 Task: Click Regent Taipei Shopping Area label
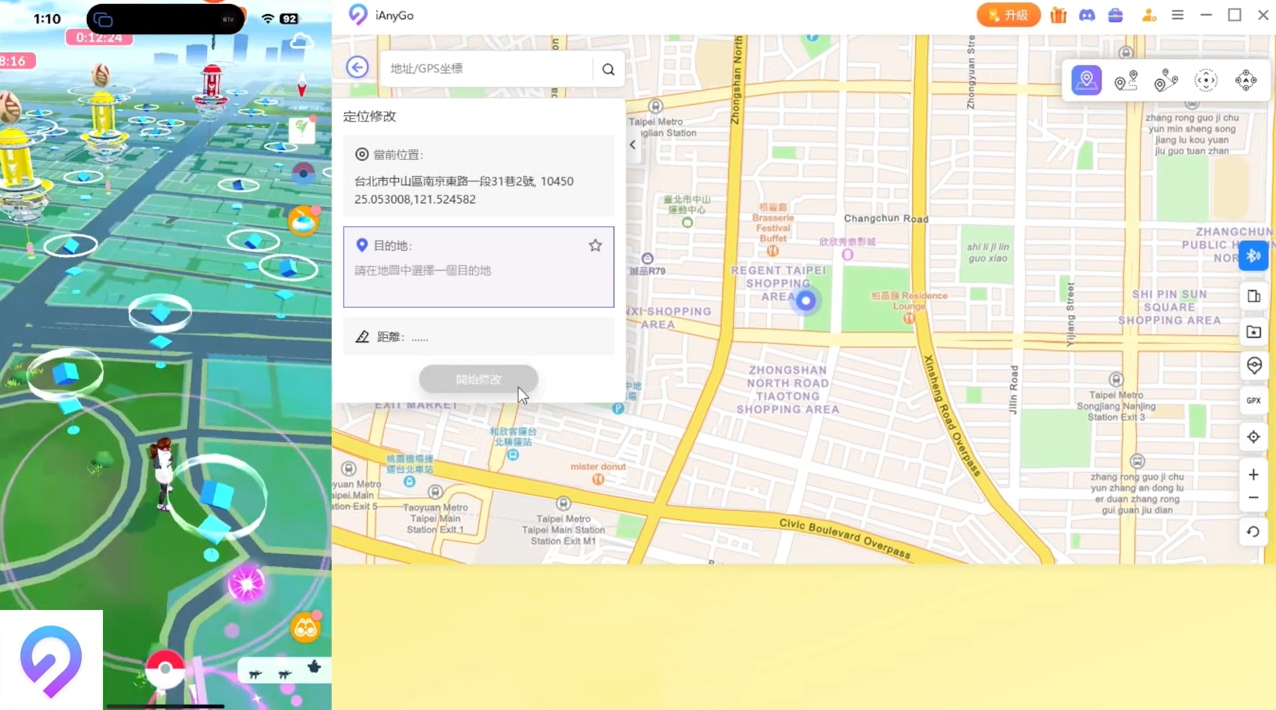[778, 283]
